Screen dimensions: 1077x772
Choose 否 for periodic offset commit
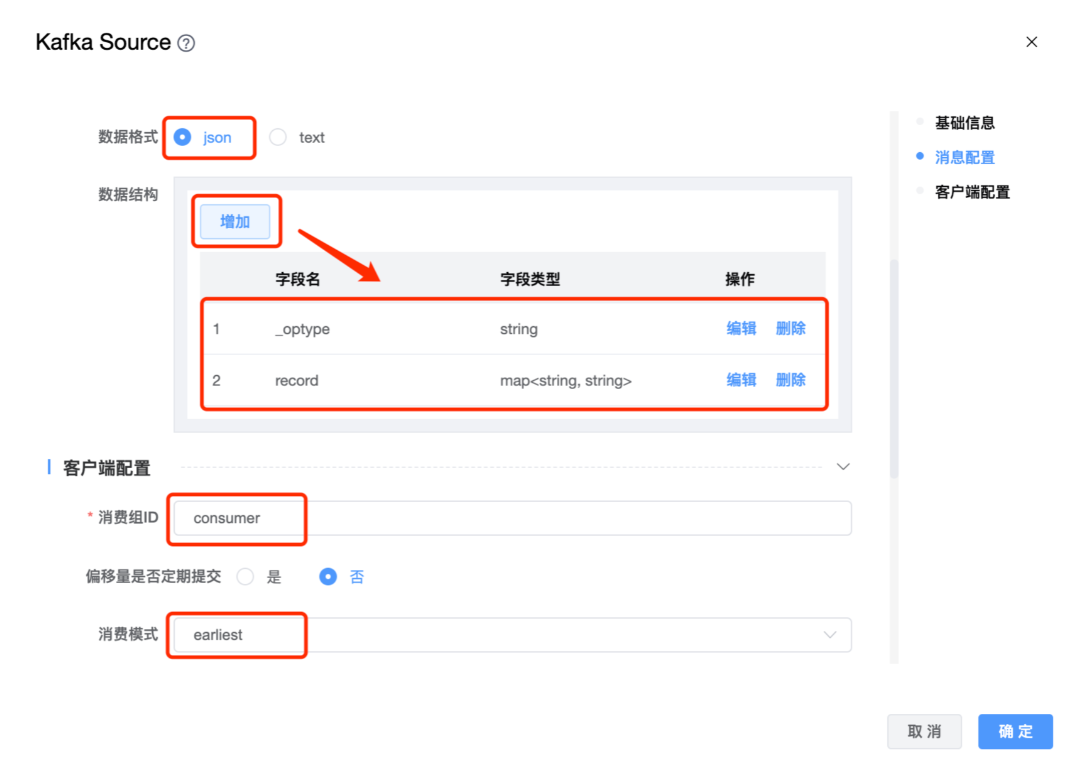(328, 577)
